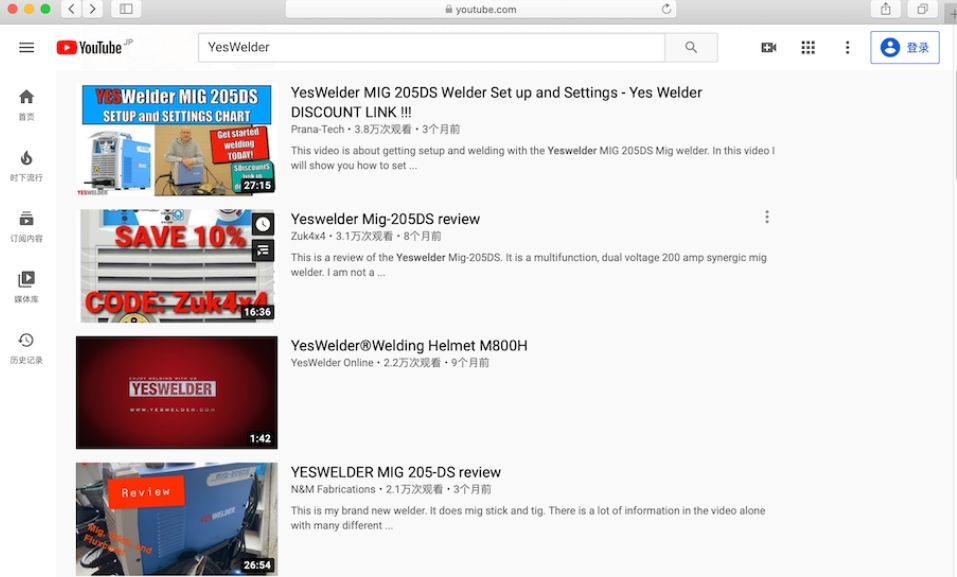
Task: Click description starting 'This video is about getting setup'
Action: click(x=533, y=158)
